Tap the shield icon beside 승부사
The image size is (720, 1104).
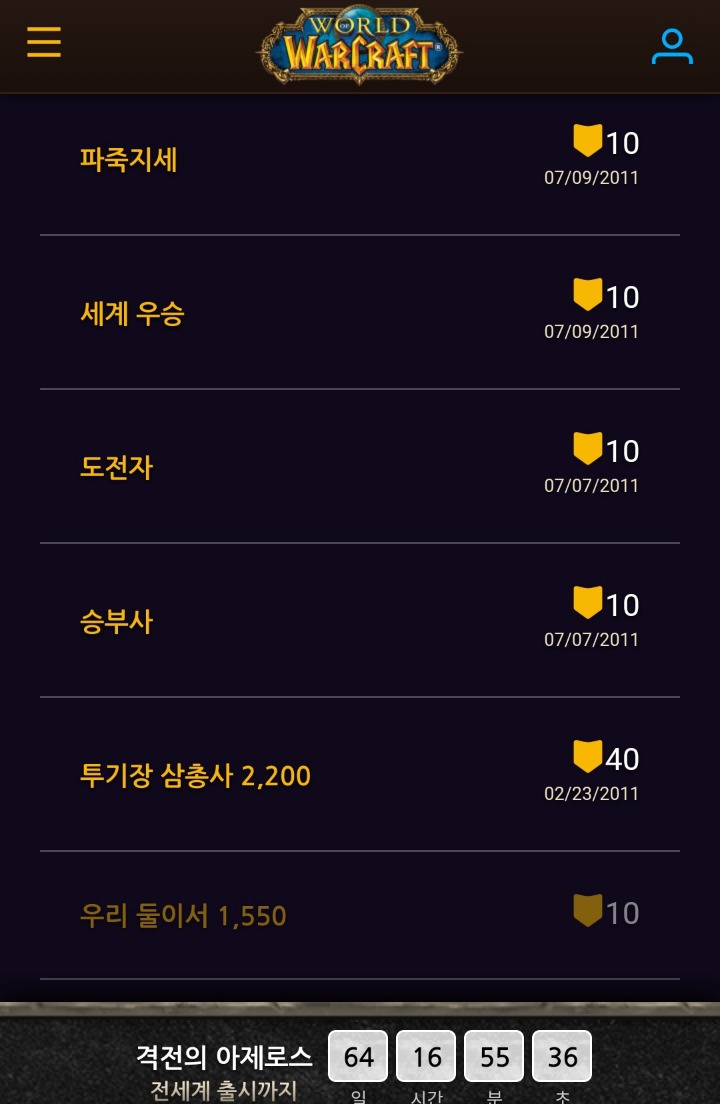pos(587,603)
